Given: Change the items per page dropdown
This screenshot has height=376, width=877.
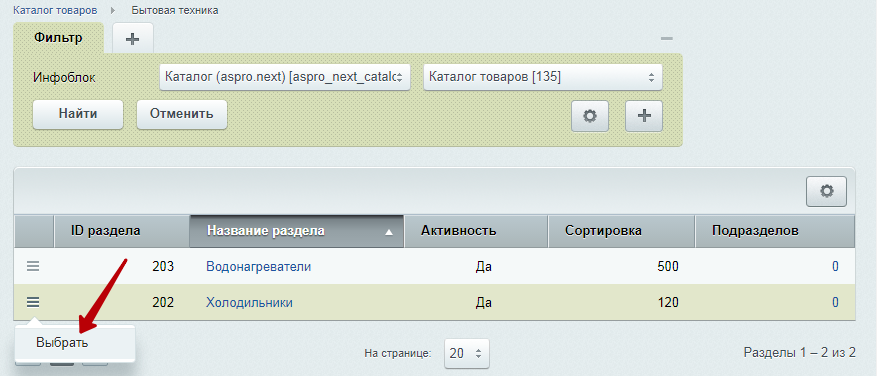Looking at the screenshot, I should tap(466, 354).
